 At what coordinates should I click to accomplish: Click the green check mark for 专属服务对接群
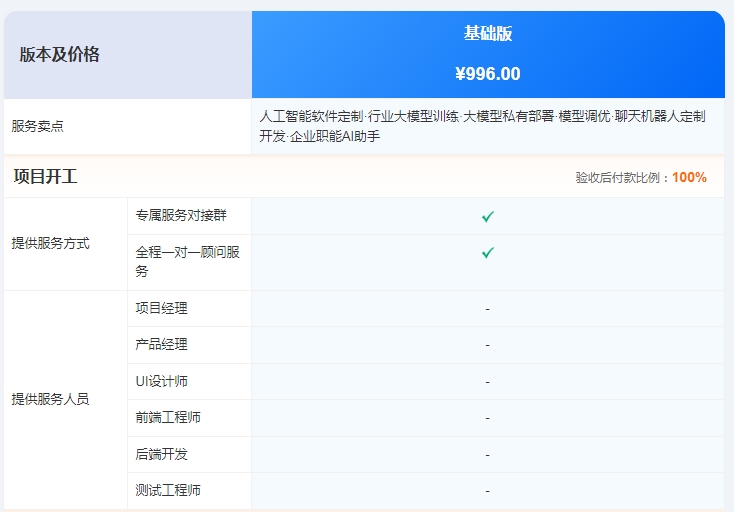click(x=488, y=216)
